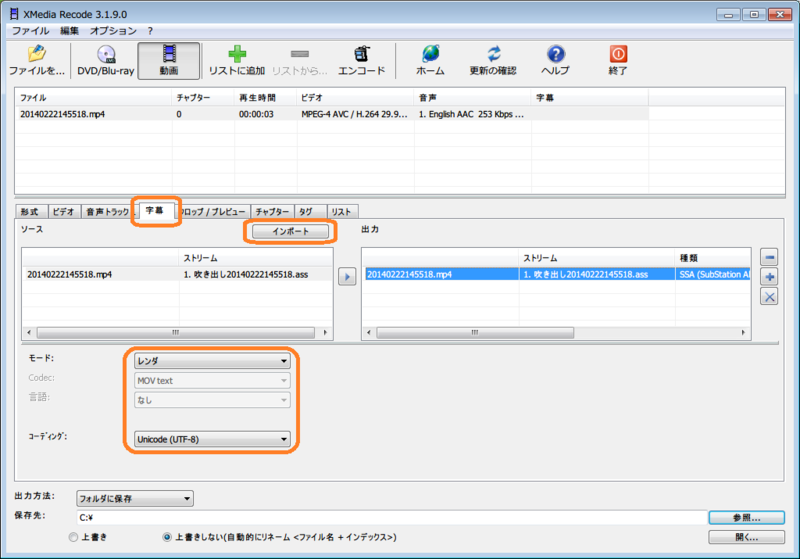800x559 pixels.
Task: Click the 保存先 path field C:¥
Action: (x=391, y=518)
